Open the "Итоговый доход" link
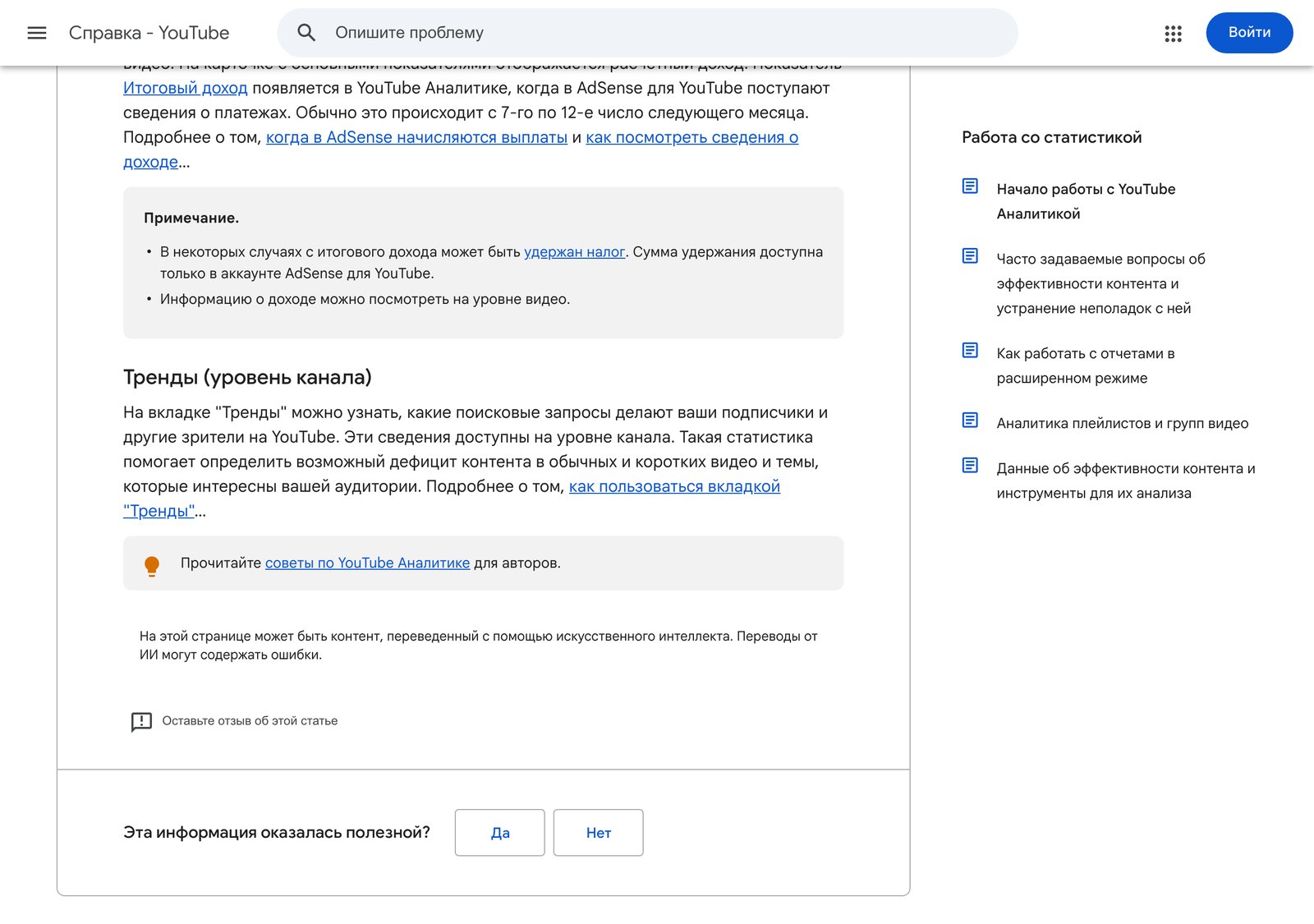Image resolution: width=1314 pixels, height=924 pixels. 186,88
